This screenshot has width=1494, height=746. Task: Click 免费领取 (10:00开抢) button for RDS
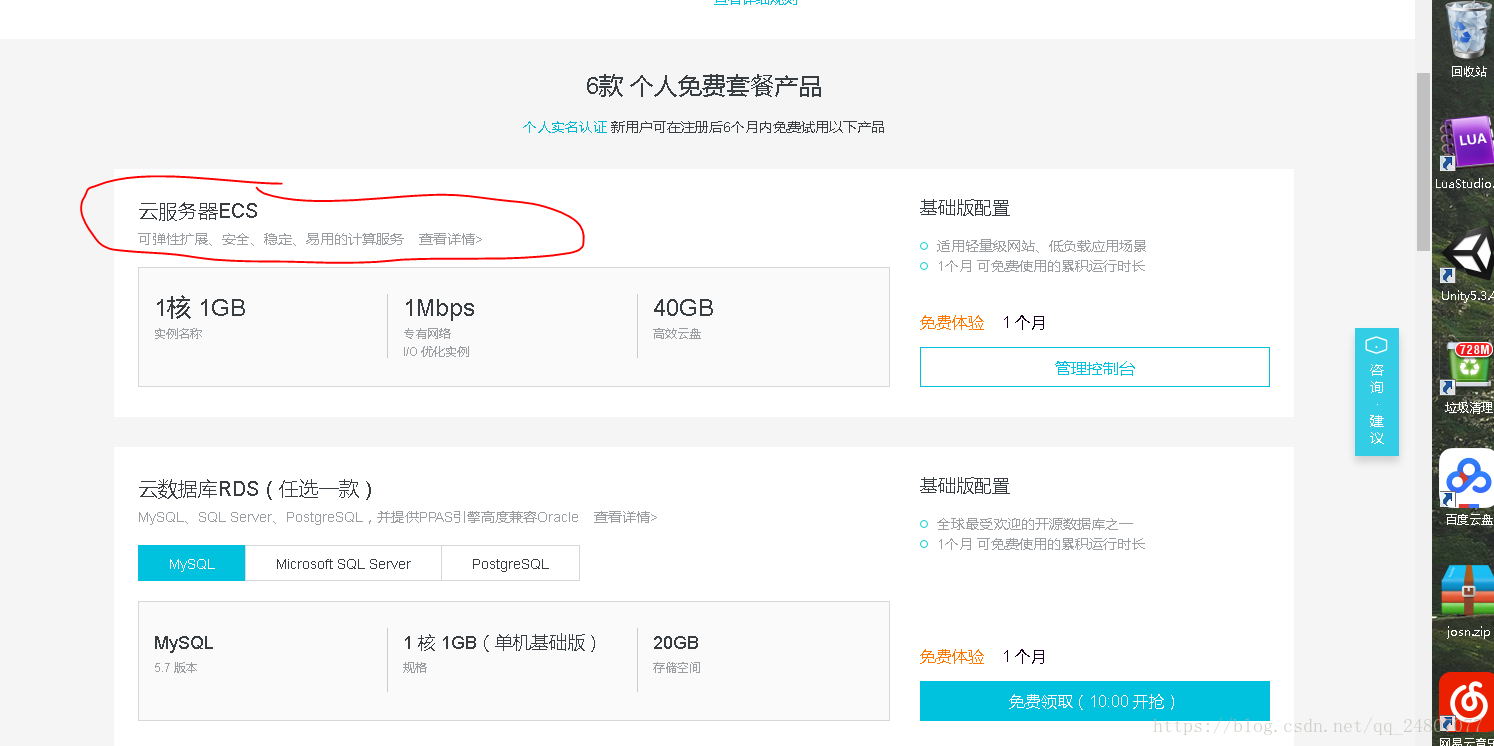coord(1095,701)
